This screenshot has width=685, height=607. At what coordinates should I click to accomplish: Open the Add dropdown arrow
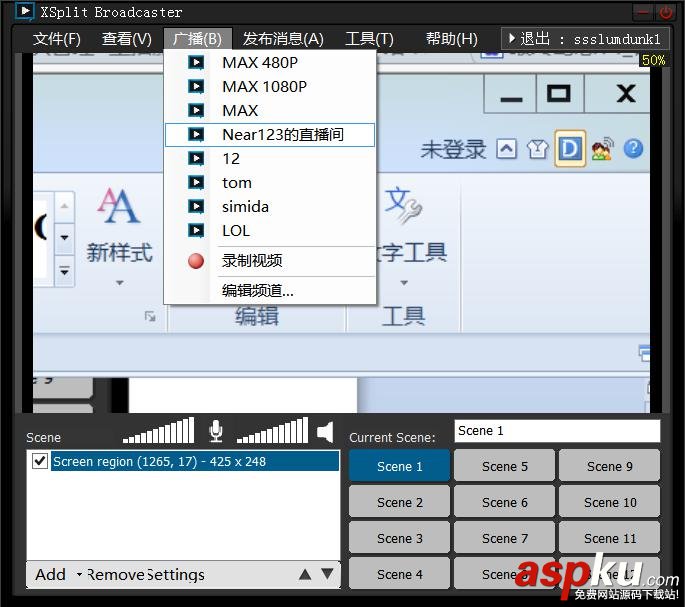pyautogui.click(x=79, y=574)
